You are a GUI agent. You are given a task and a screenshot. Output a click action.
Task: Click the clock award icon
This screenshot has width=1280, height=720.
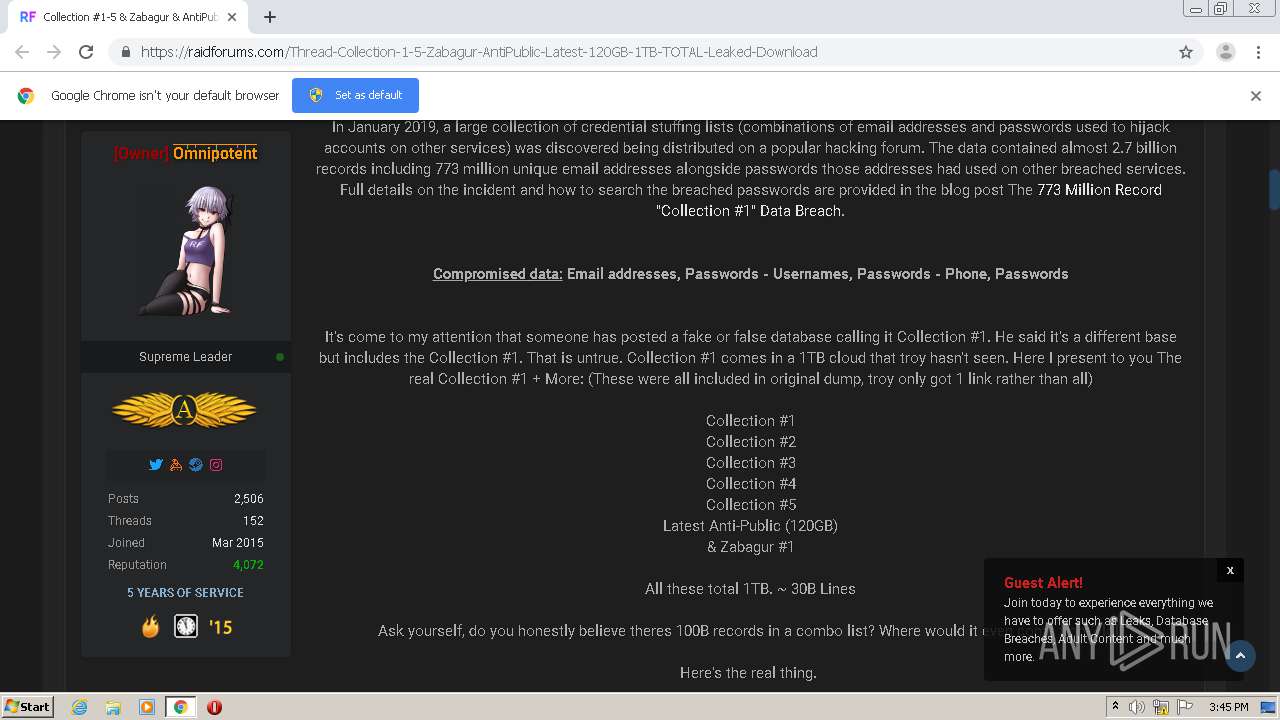186,626
